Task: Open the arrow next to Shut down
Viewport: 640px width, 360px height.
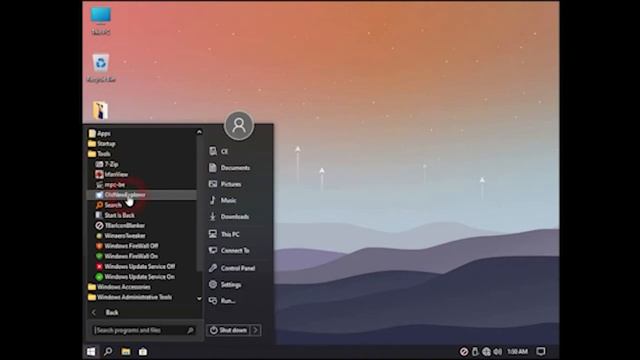Action: pos(256,330)
